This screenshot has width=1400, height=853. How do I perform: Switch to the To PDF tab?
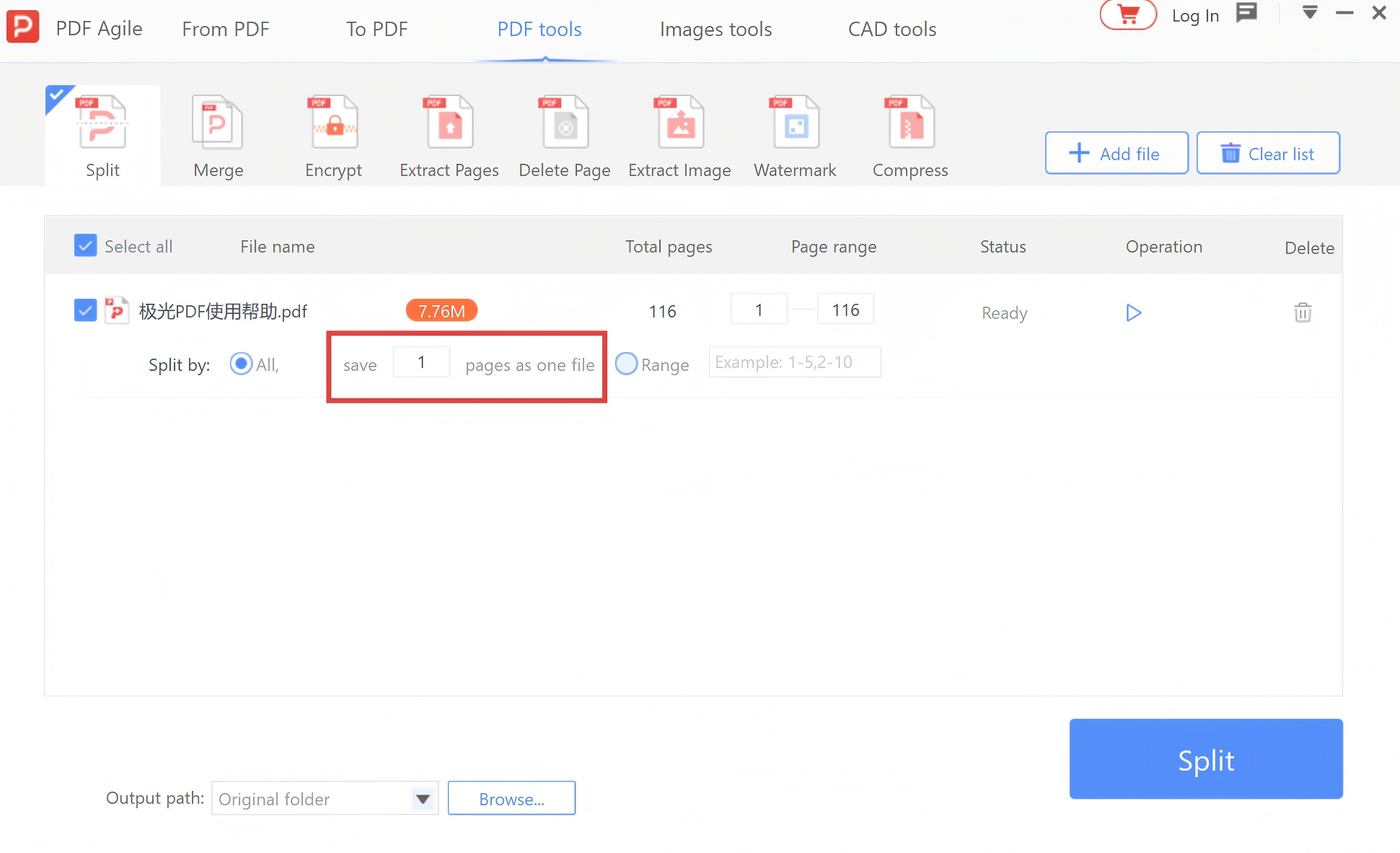coord(377,29)
